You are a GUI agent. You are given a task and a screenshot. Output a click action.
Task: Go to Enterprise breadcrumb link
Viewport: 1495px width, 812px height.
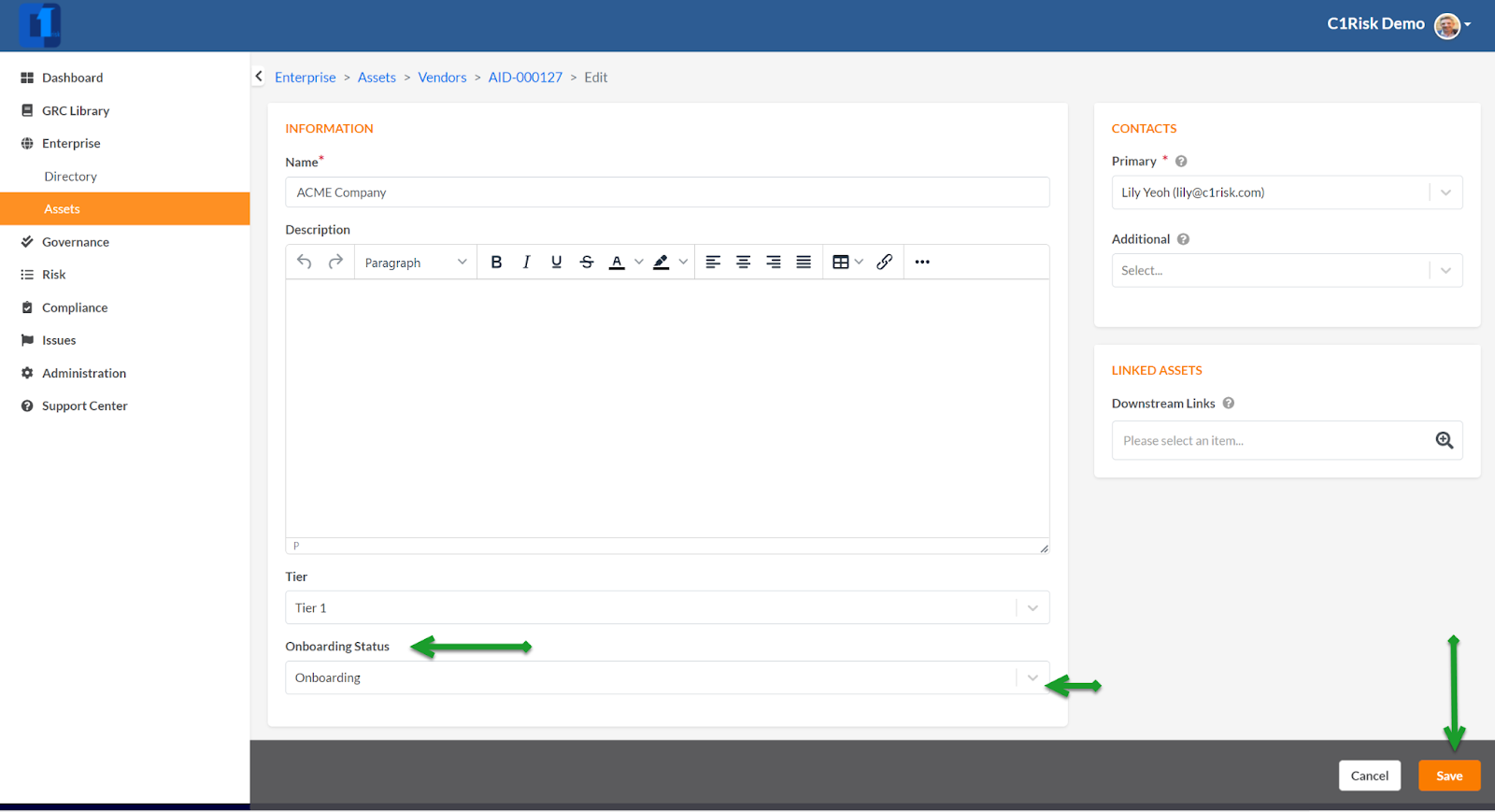point(305,77)
